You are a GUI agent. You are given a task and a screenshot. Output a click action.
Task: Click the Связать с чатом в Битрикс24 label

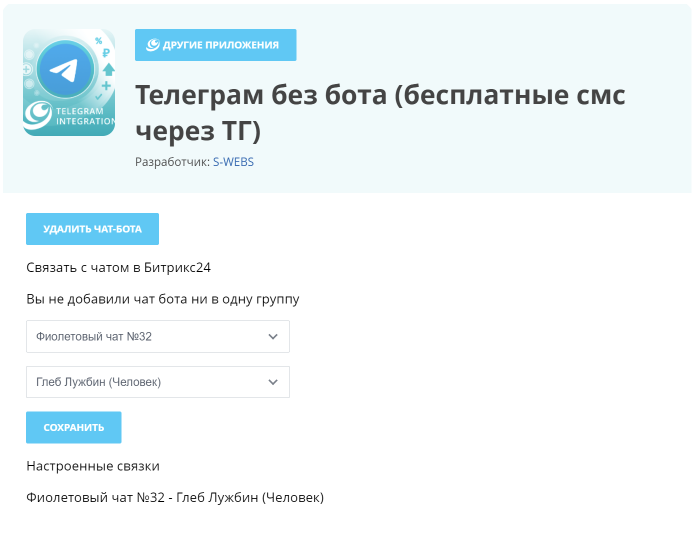pyautogui.click(x=118, y=268)
